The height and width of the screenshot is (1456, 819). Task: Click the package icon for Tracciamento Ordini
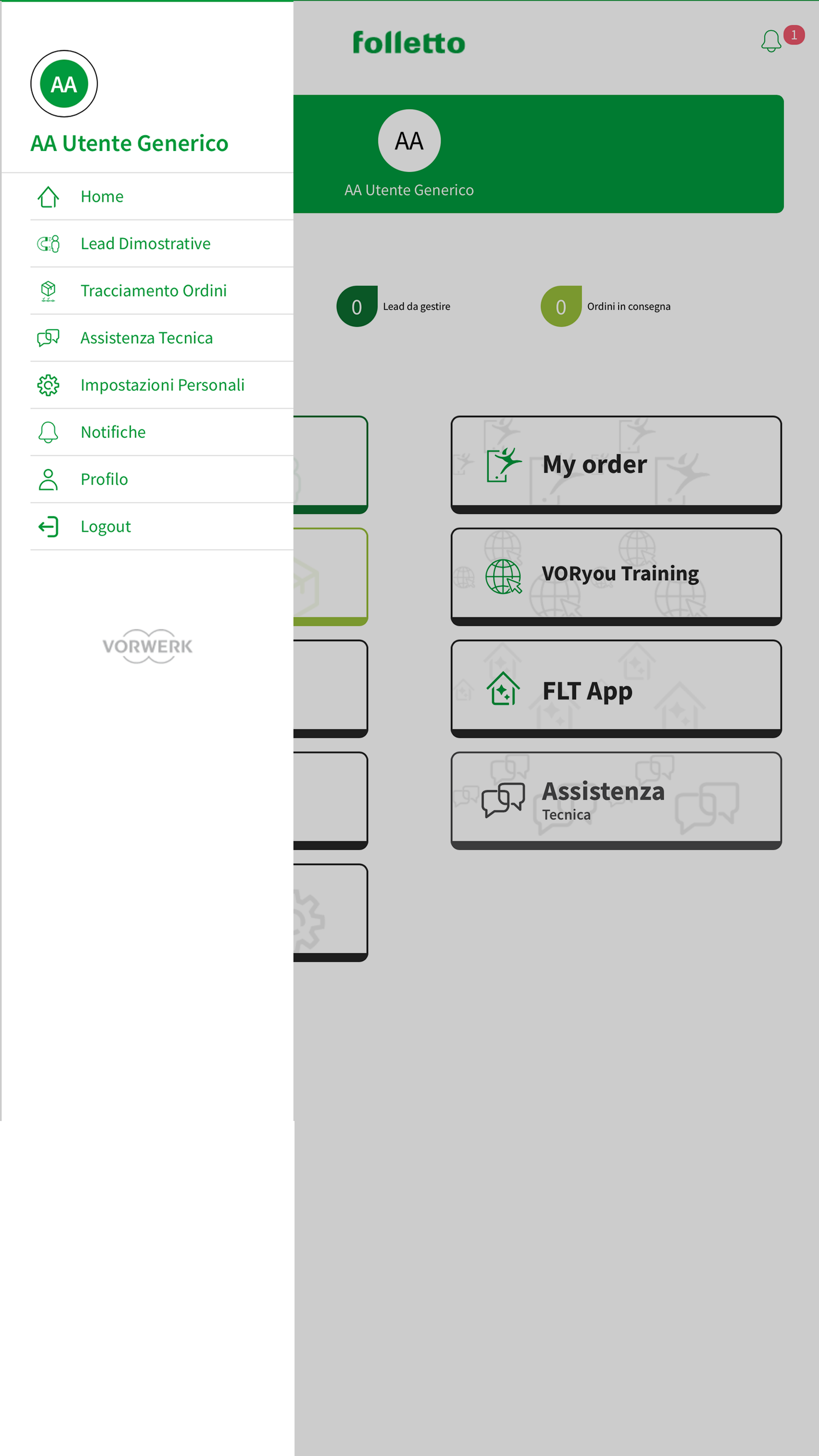coord(48,291)
